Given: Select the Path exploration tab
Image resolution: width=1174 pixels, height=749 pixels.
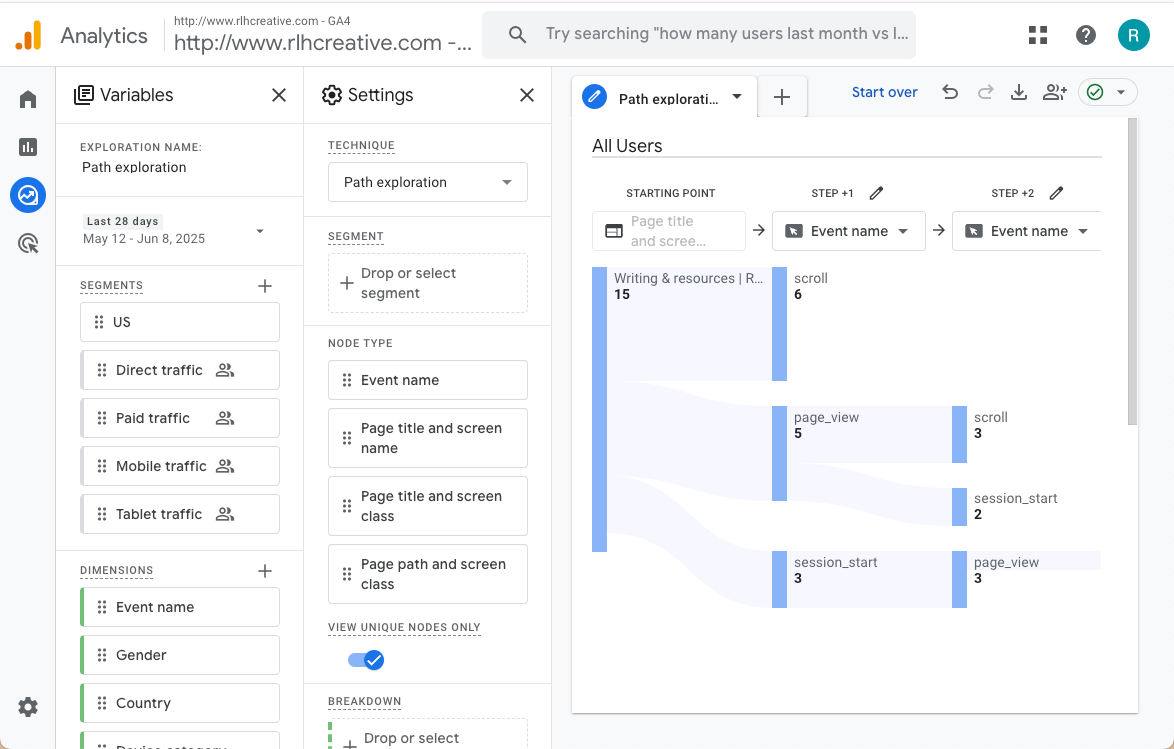Looking at the screenshot, I should pyautogui.click(x=665, y=98).
